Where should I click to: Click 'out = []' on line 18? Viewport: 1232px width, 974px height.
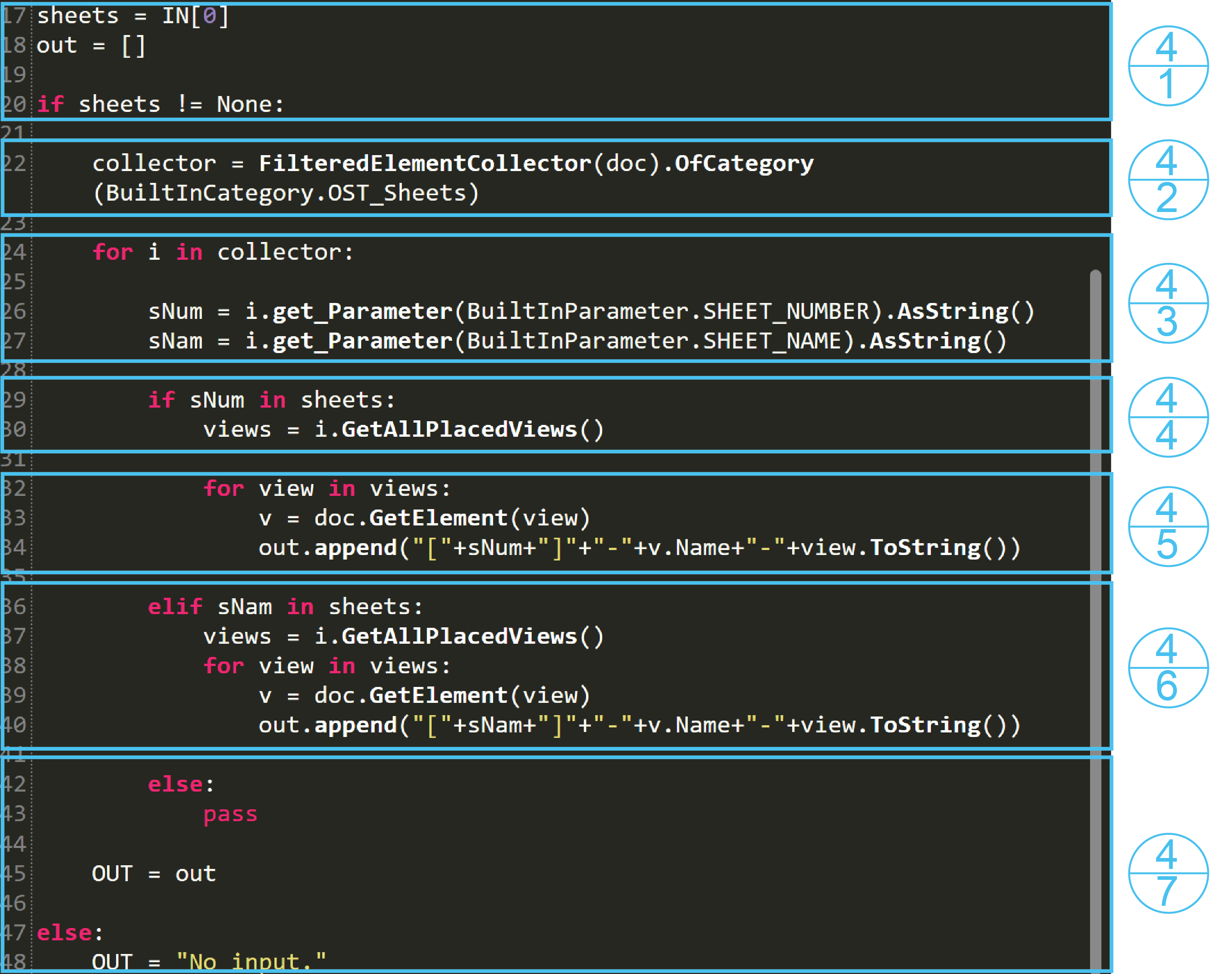(91, 45)
